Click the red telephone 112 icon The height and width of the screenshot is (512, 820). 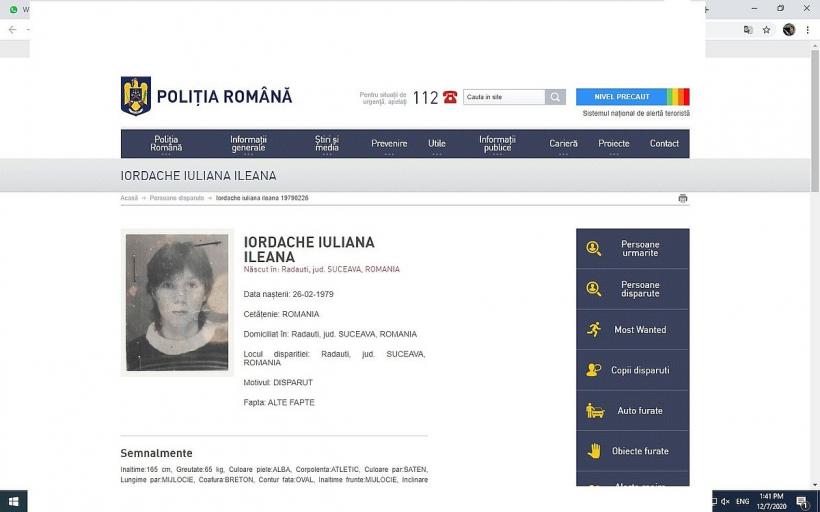(x=450, y=97)
